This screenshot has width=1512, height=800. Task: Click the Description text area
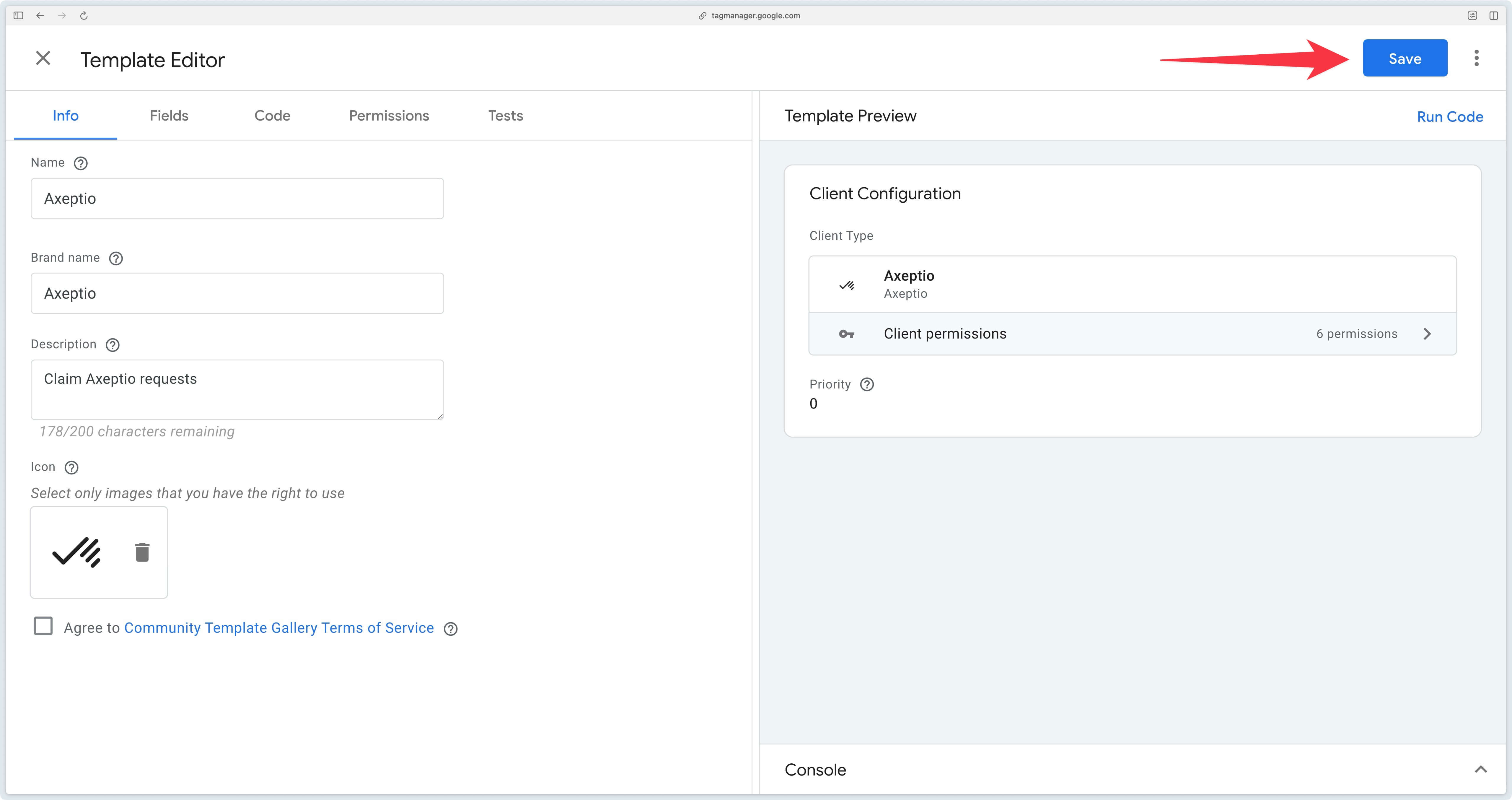click(x=237, y=390)
